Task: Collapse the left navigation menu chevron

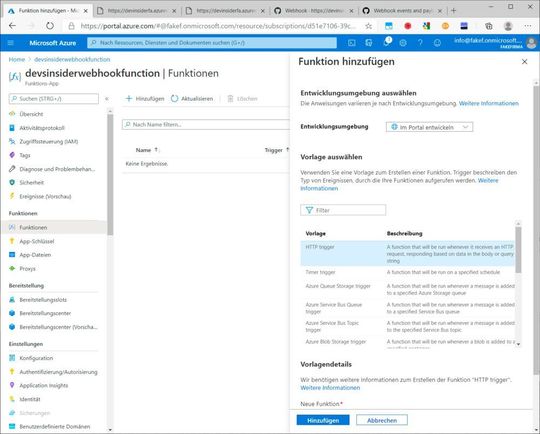Action: (x=107, y=99)
